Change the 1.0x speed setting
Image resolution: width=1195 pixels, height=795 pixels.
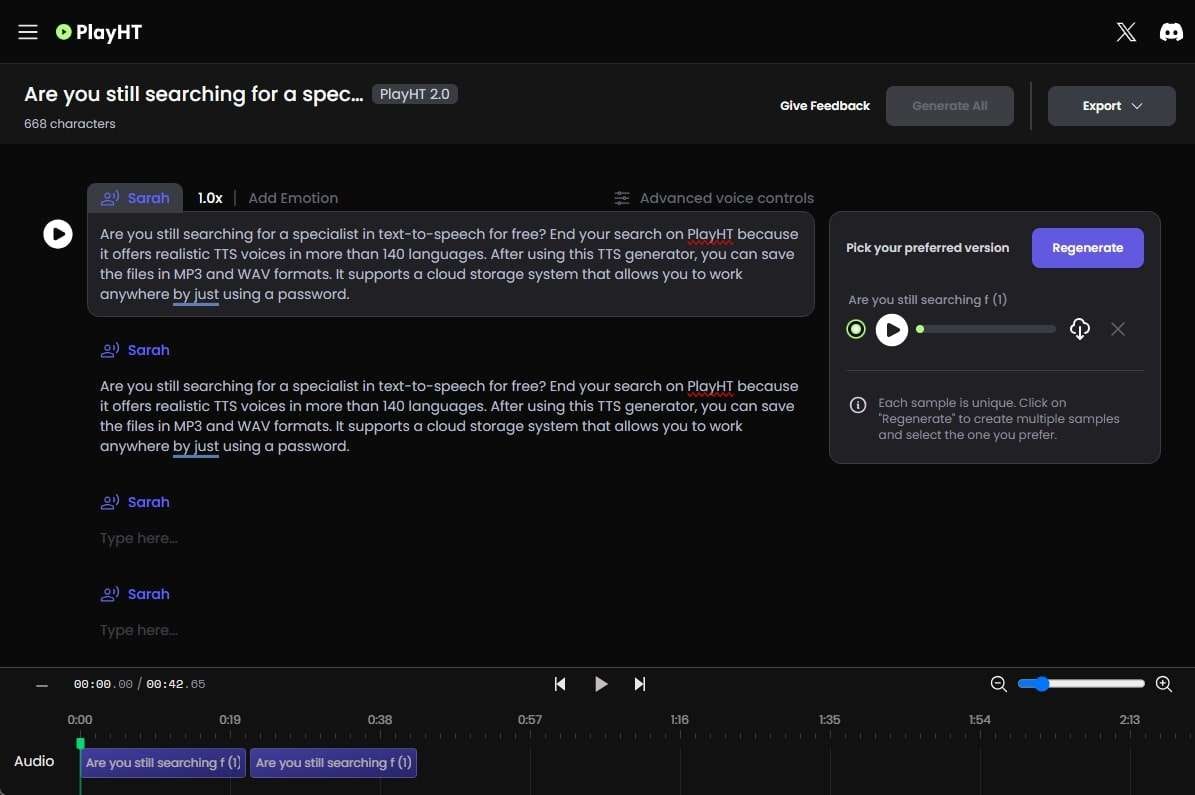pyautogui.click(x=210, y=198)
